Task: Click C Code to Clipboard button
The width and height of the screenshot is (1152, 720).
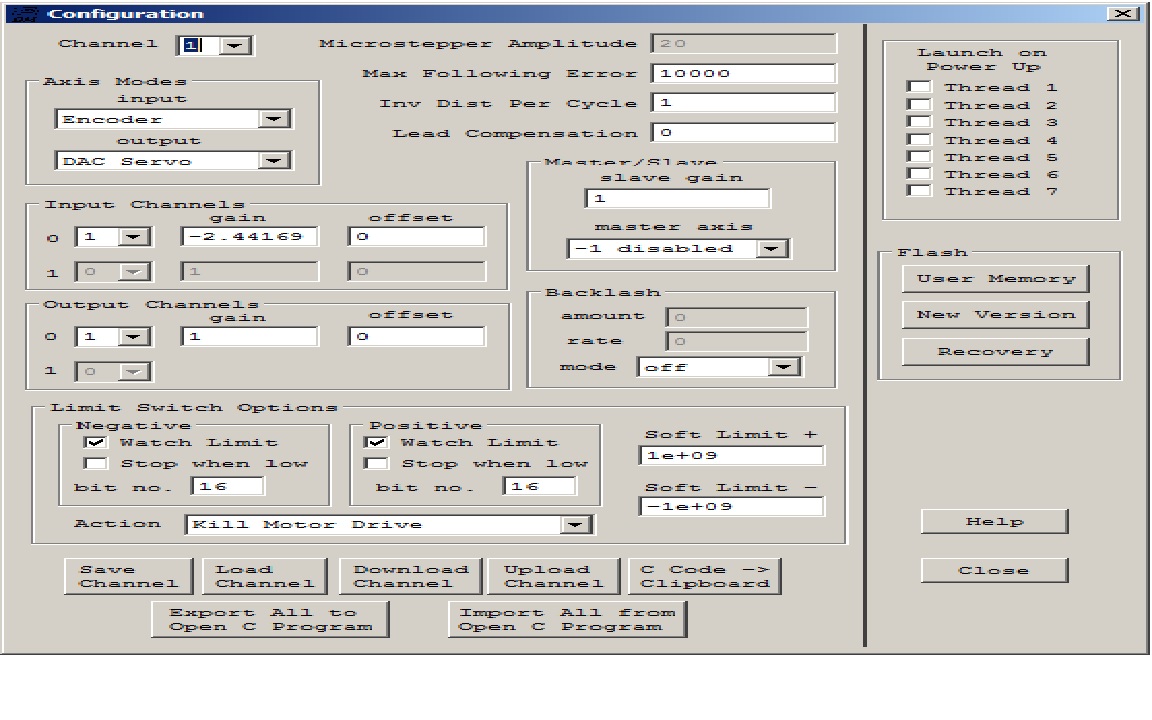Action: 704,577
